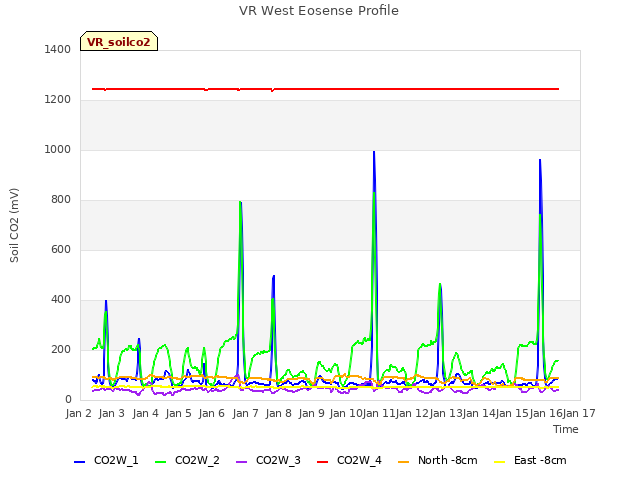Click the VR_soilco2 annotation label
Image resolution: width=640 pixels, height=480 pixels.
pyautogui.click(x=119, y=42)
